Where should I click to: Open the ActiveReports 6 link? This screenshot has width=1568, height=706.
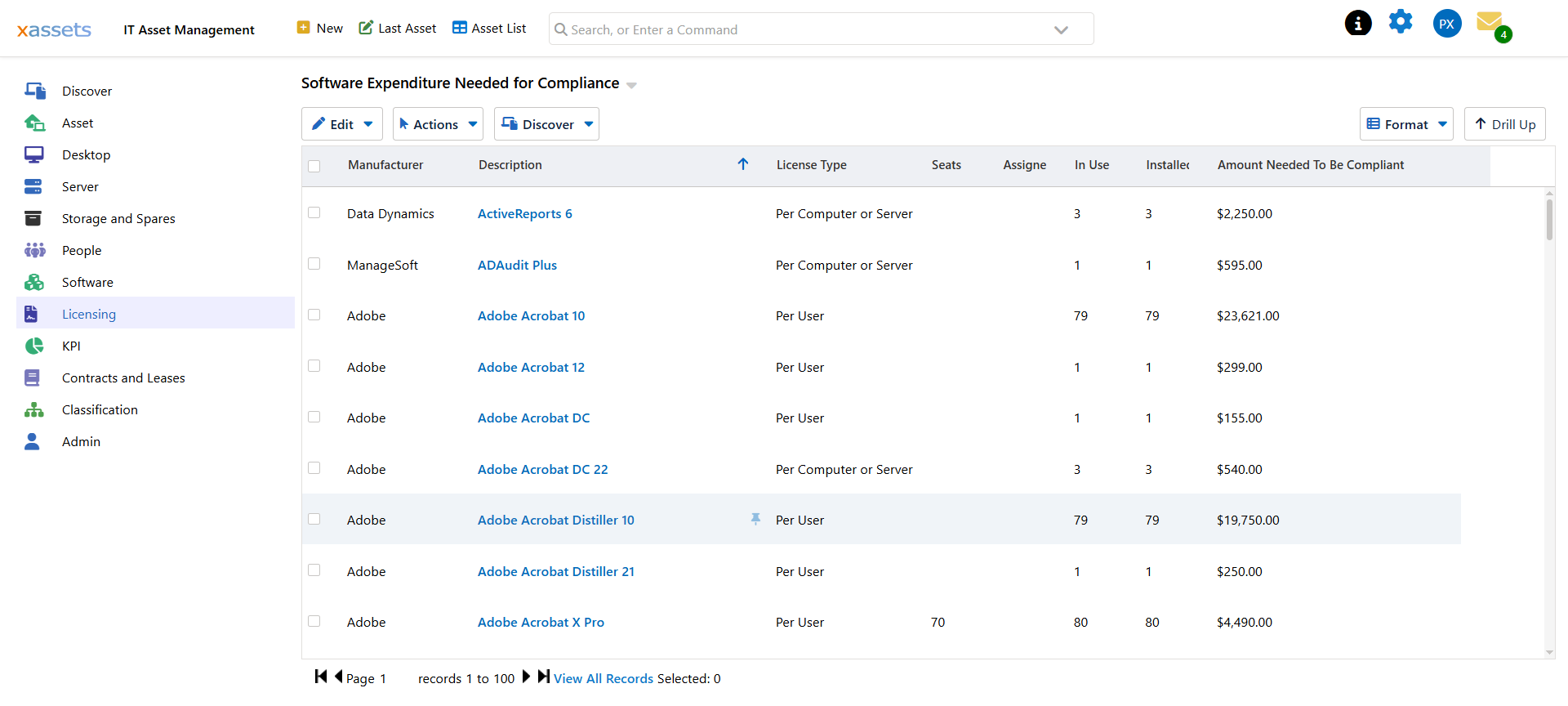525,213
